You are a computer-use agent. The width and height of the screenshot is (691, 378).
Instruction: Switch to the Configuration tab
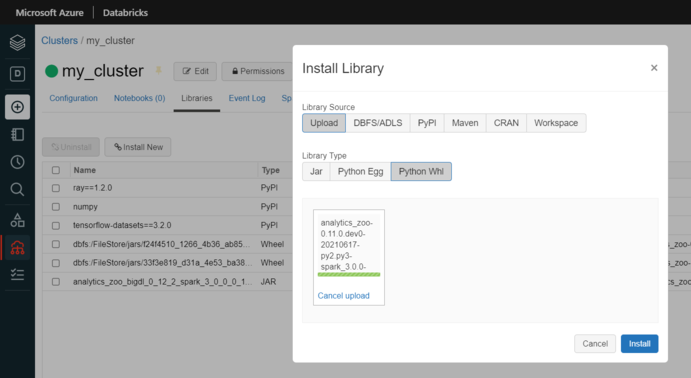(73, 98)
